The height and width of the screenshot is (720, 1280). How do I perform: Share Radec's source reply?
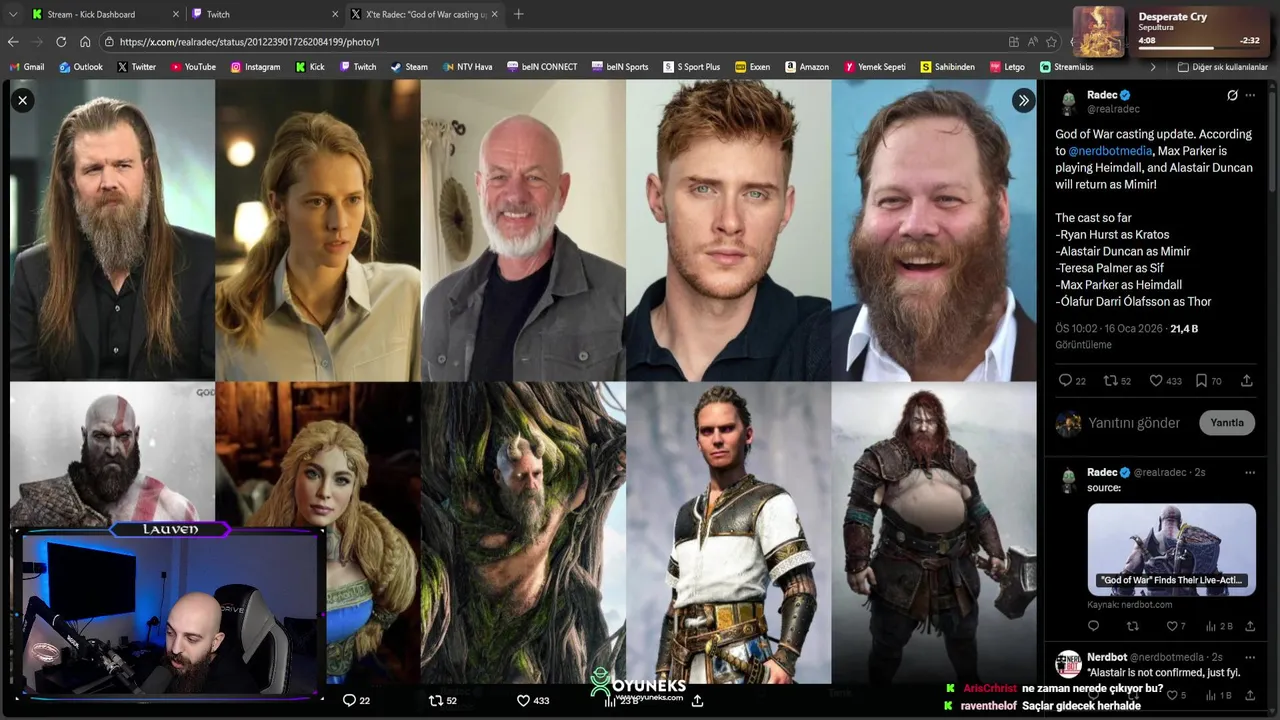coord(1250,626)
